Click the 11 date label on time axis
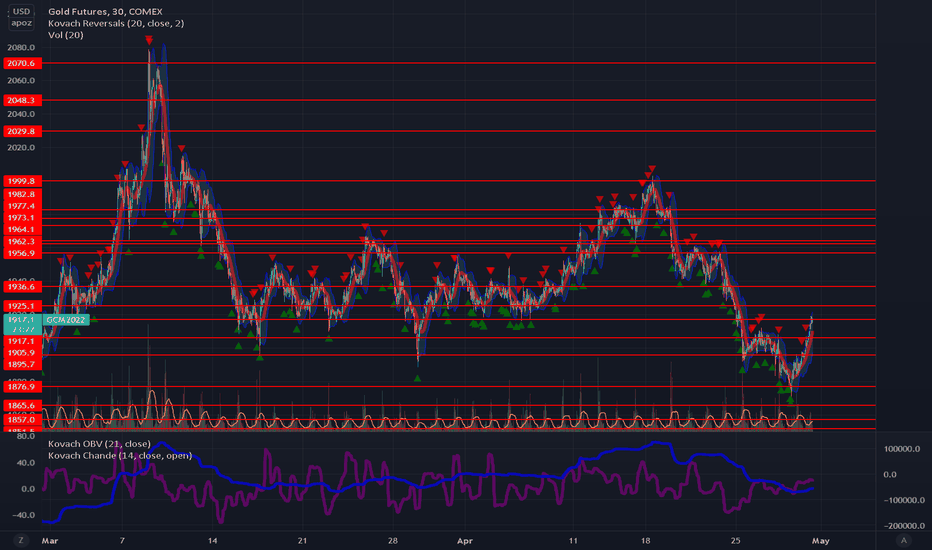This screenshot has width=932, height=550. point(573,540)
